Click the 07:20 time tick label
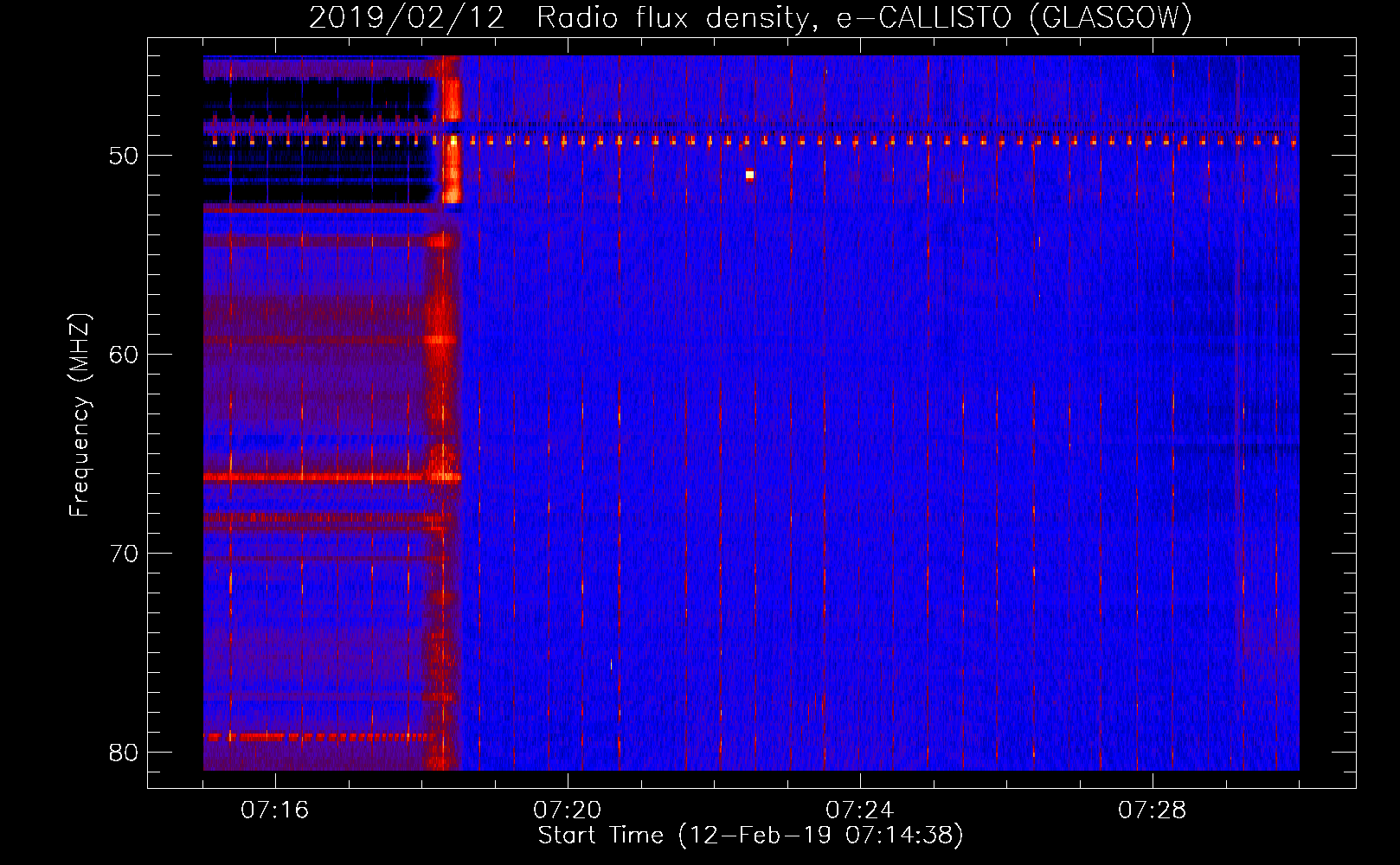 point(568,811)
